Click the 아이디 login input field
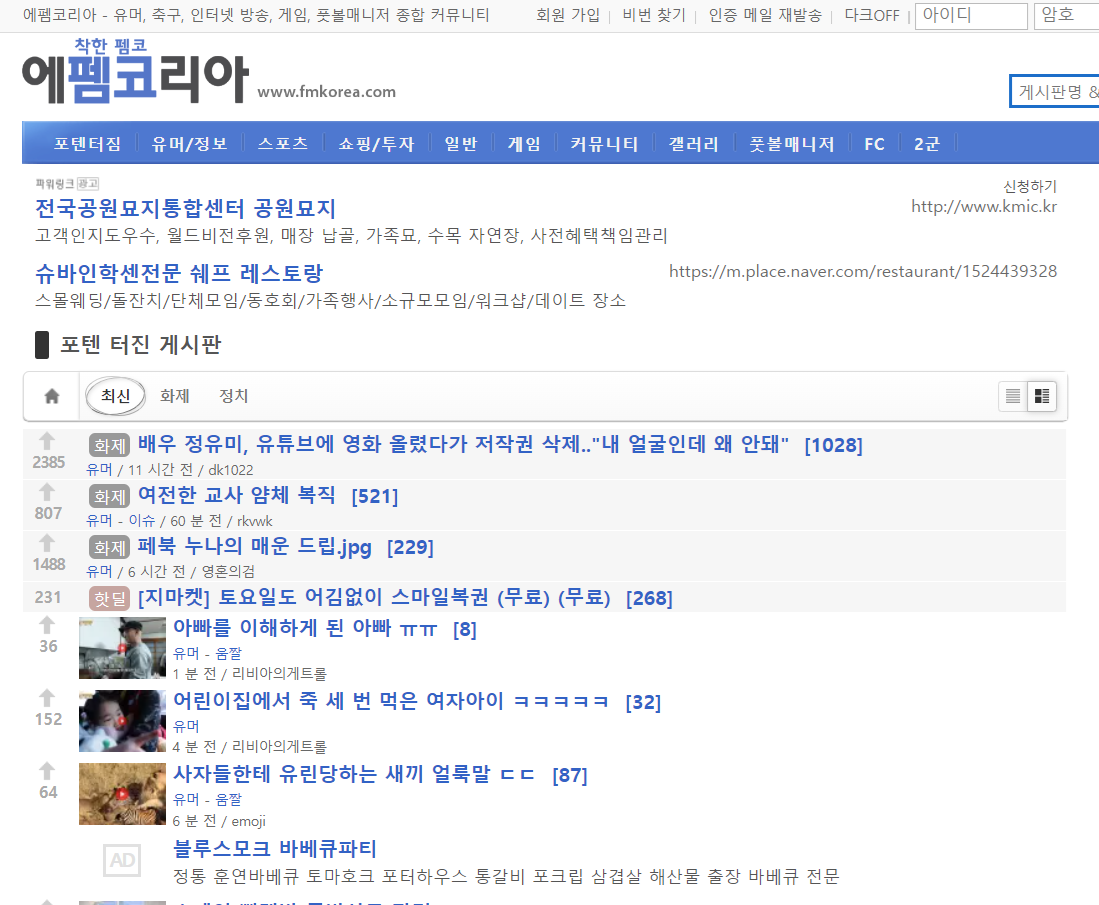1099x905 pixels. 970,16
